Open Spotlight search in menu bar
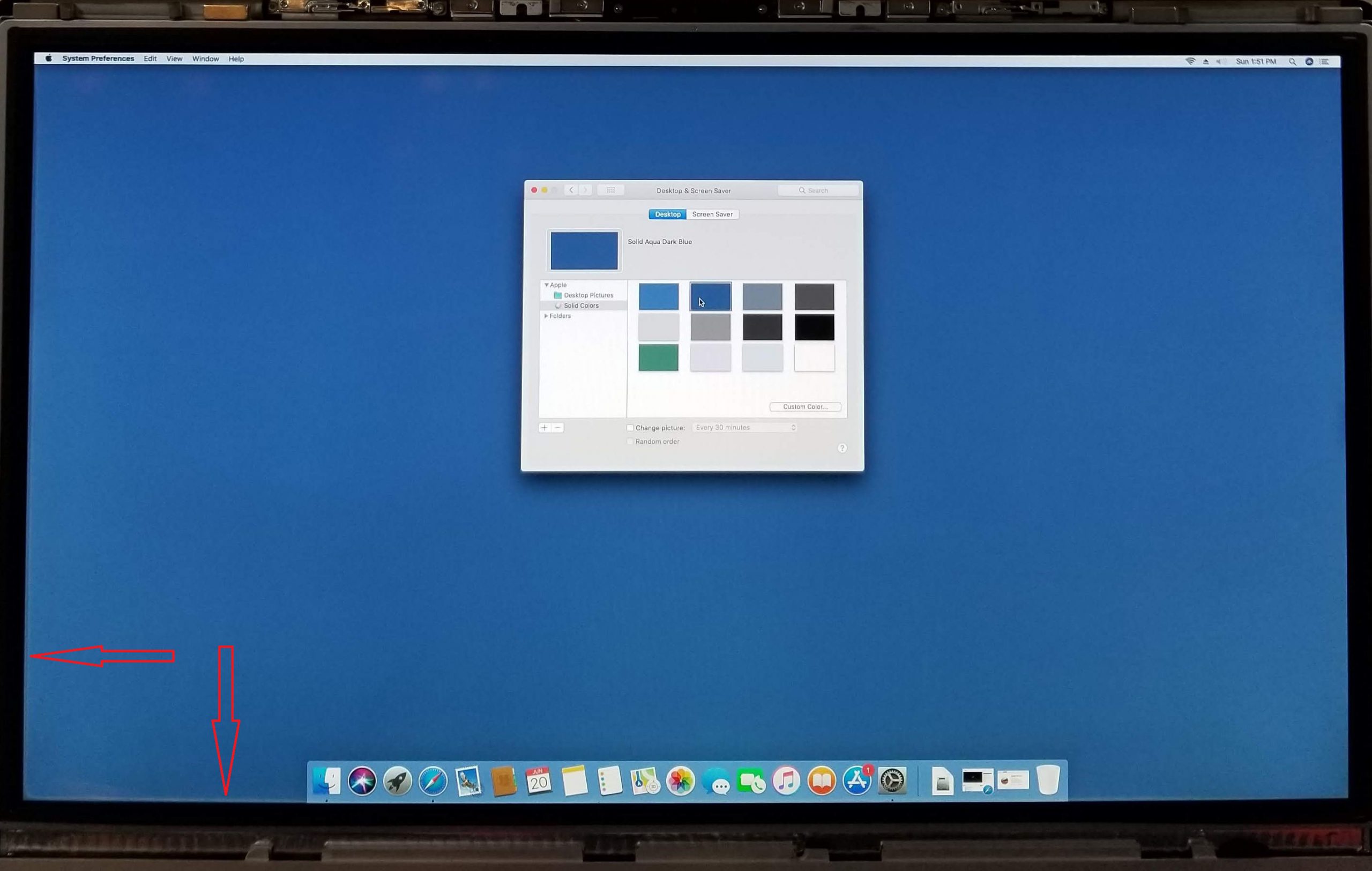Image resolution: width=1372 pixels, height=871 pixels. pos(1292,62)
